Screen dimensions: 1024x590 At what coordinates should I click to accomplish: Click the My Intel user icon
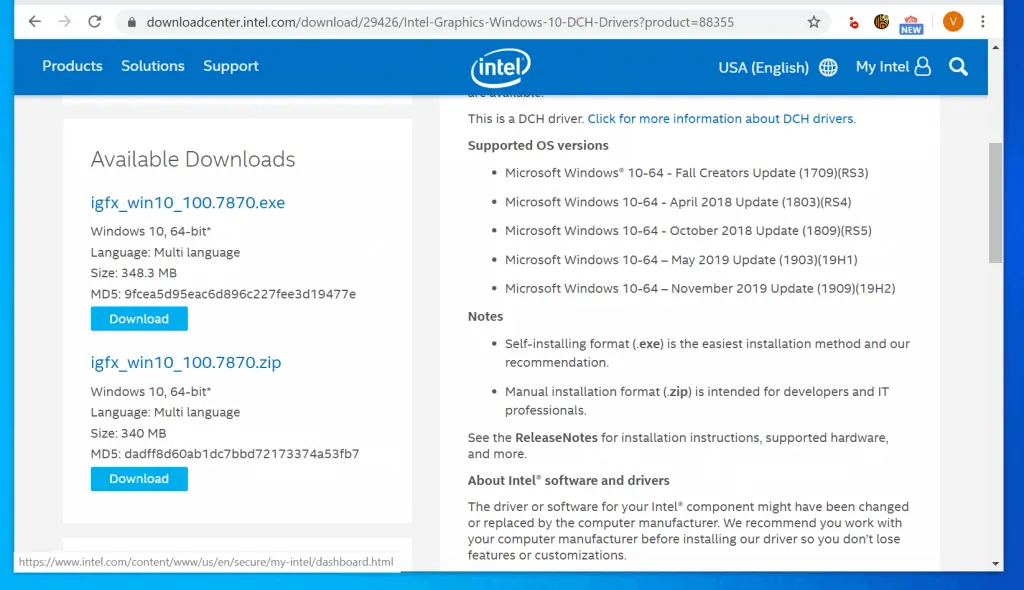click(x=922, y=67)
